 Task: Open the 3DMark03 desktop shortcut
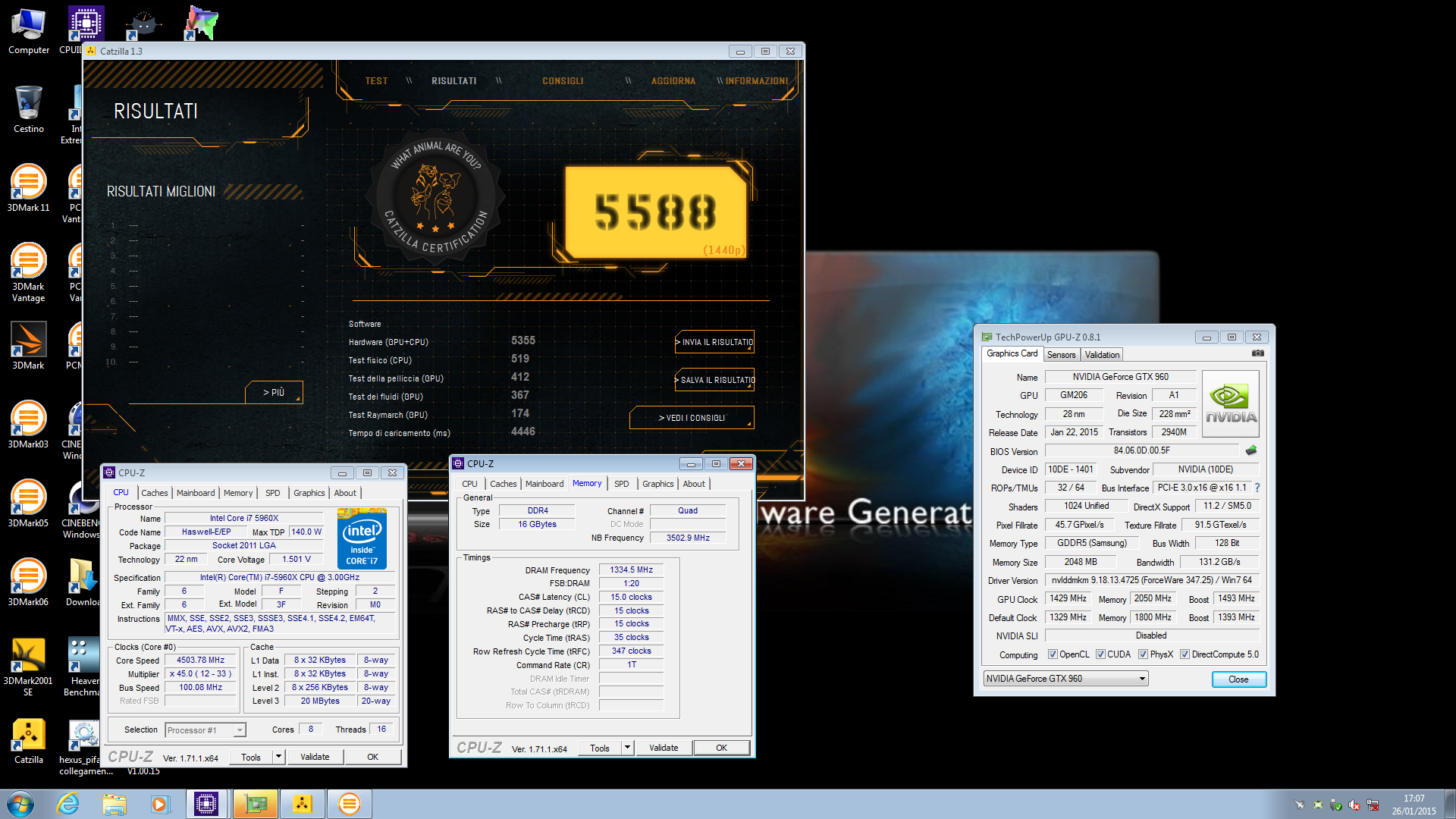(28, 425)
